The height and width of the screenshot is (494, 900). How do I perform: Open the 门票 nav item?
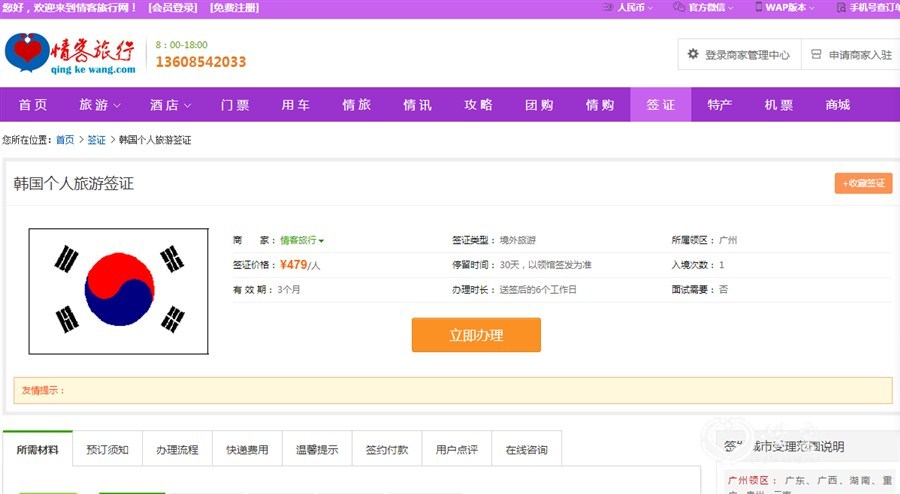click(235, 105)
